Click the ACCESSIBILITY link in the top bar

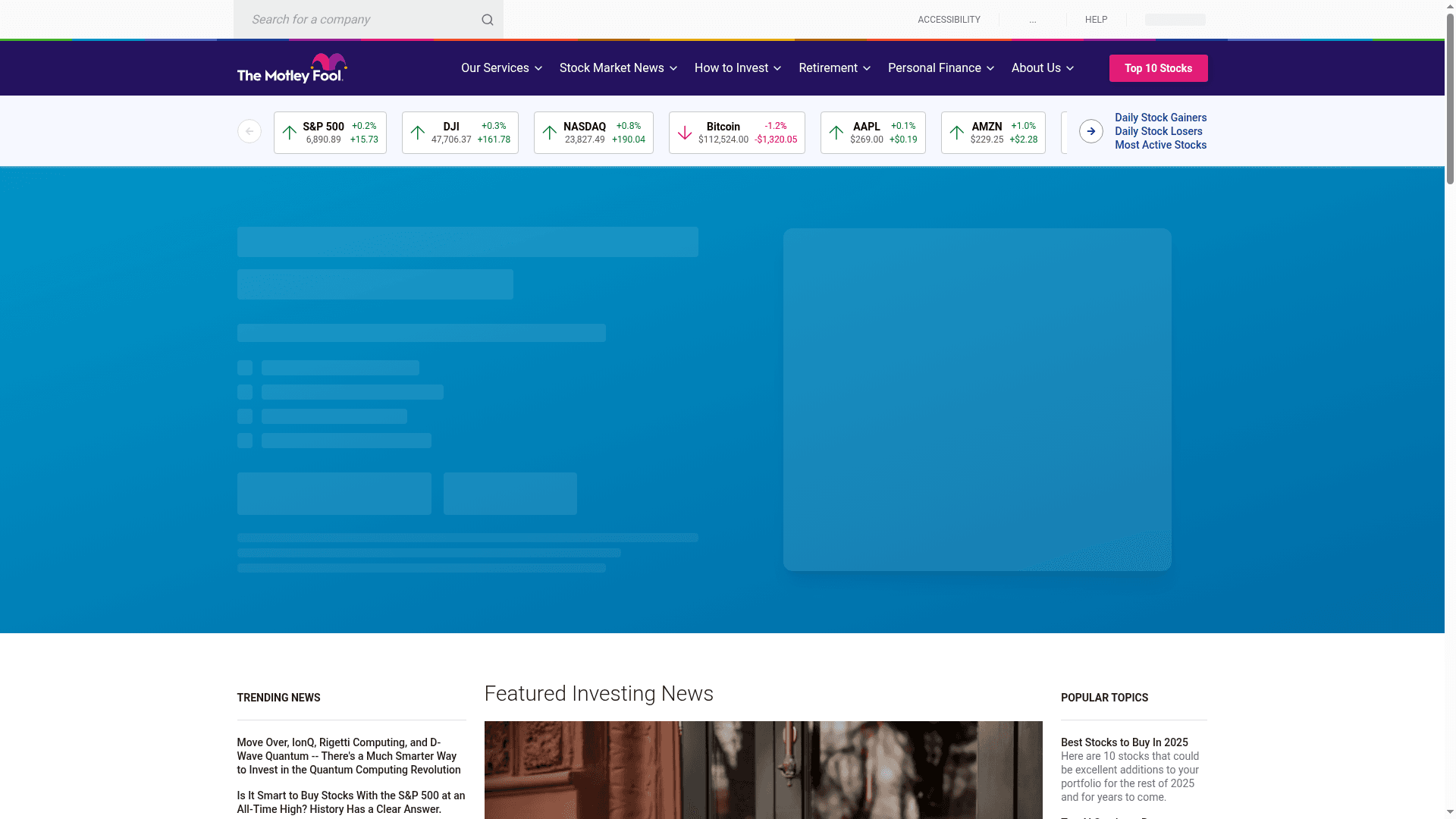(x=949, y=19)
